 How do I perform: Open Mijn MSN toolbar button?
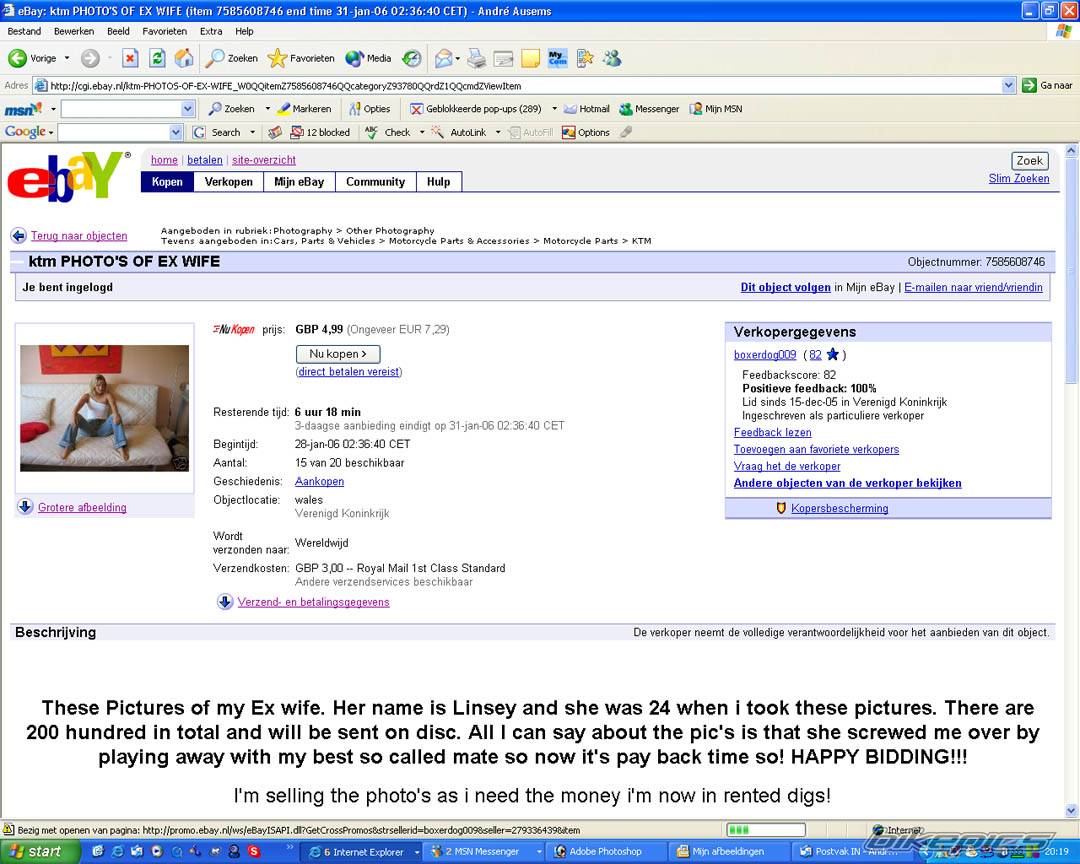pyautogui.click(x=716, y=109)
